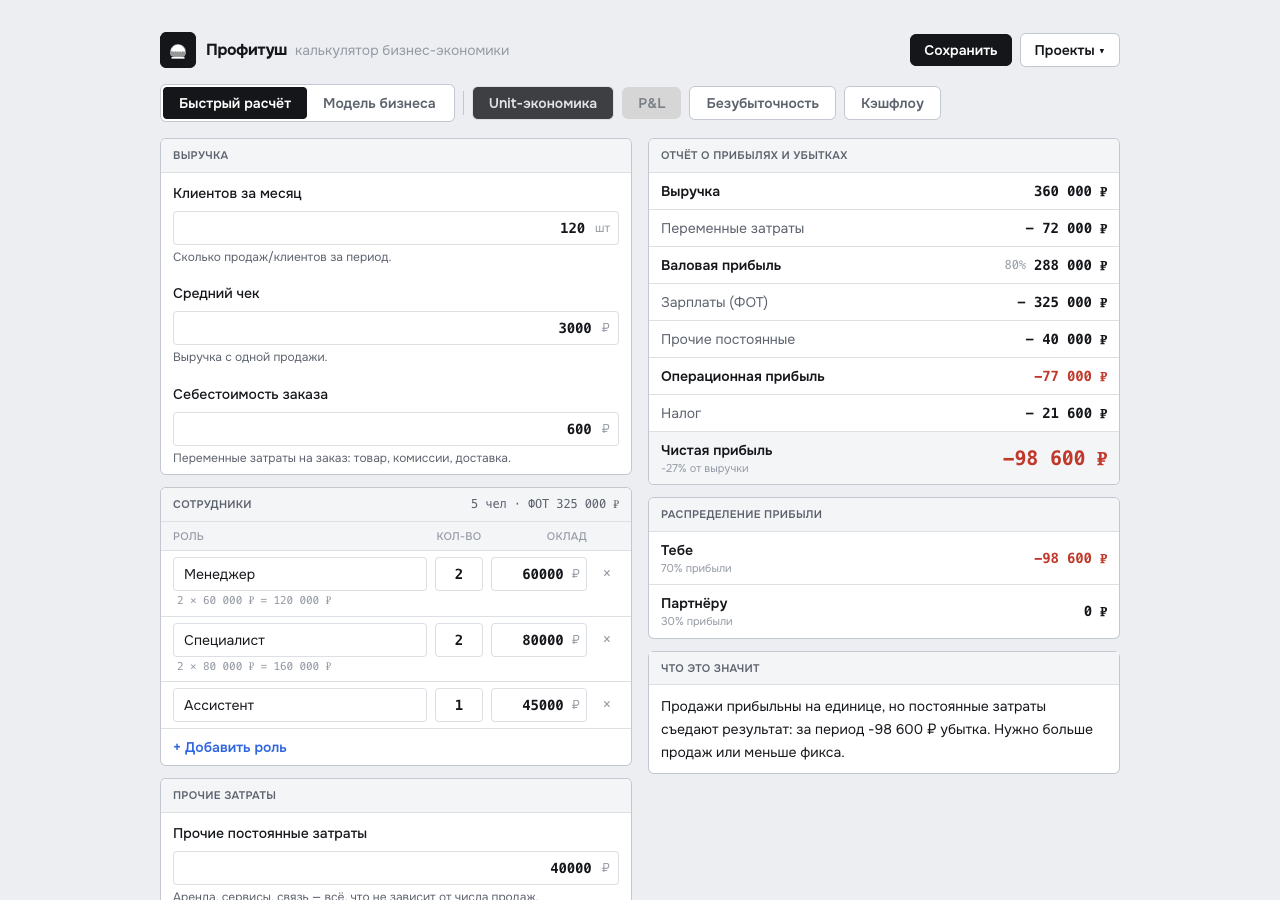Remove the Менеджер role row
The width and height of the screenshot is (1280, 900).
pos(606,574)
